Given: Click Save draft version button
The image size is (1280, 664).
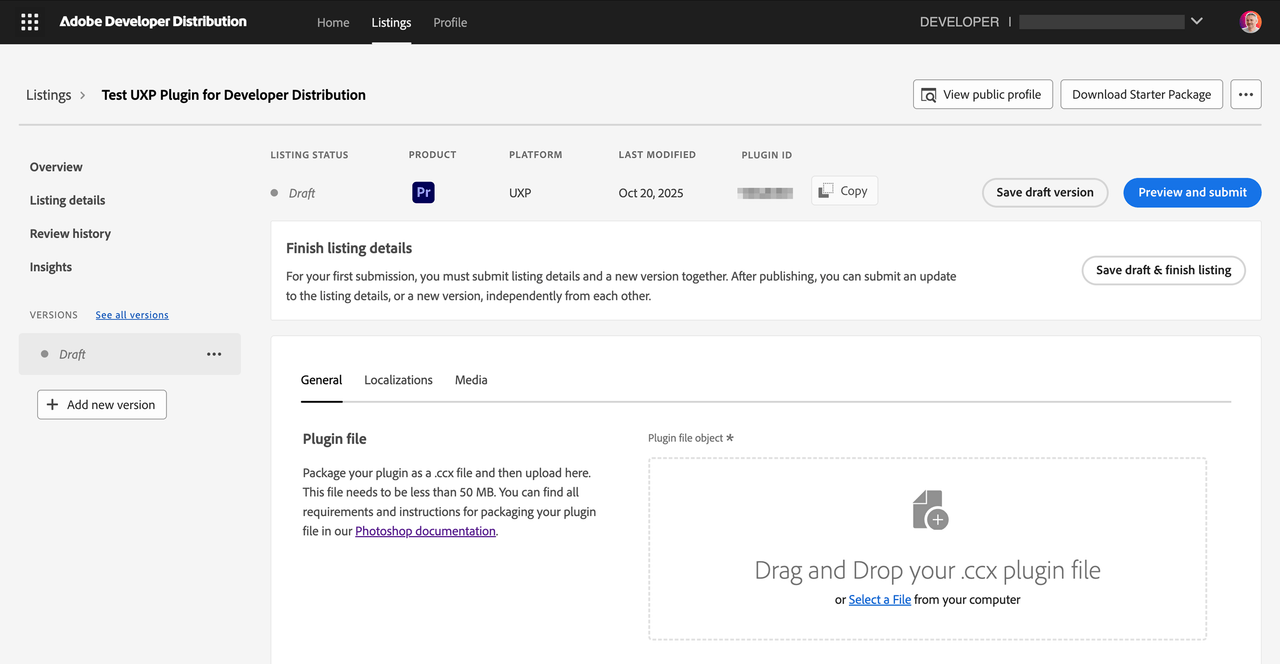Looking at the screenshot, I should point(1044,192).
